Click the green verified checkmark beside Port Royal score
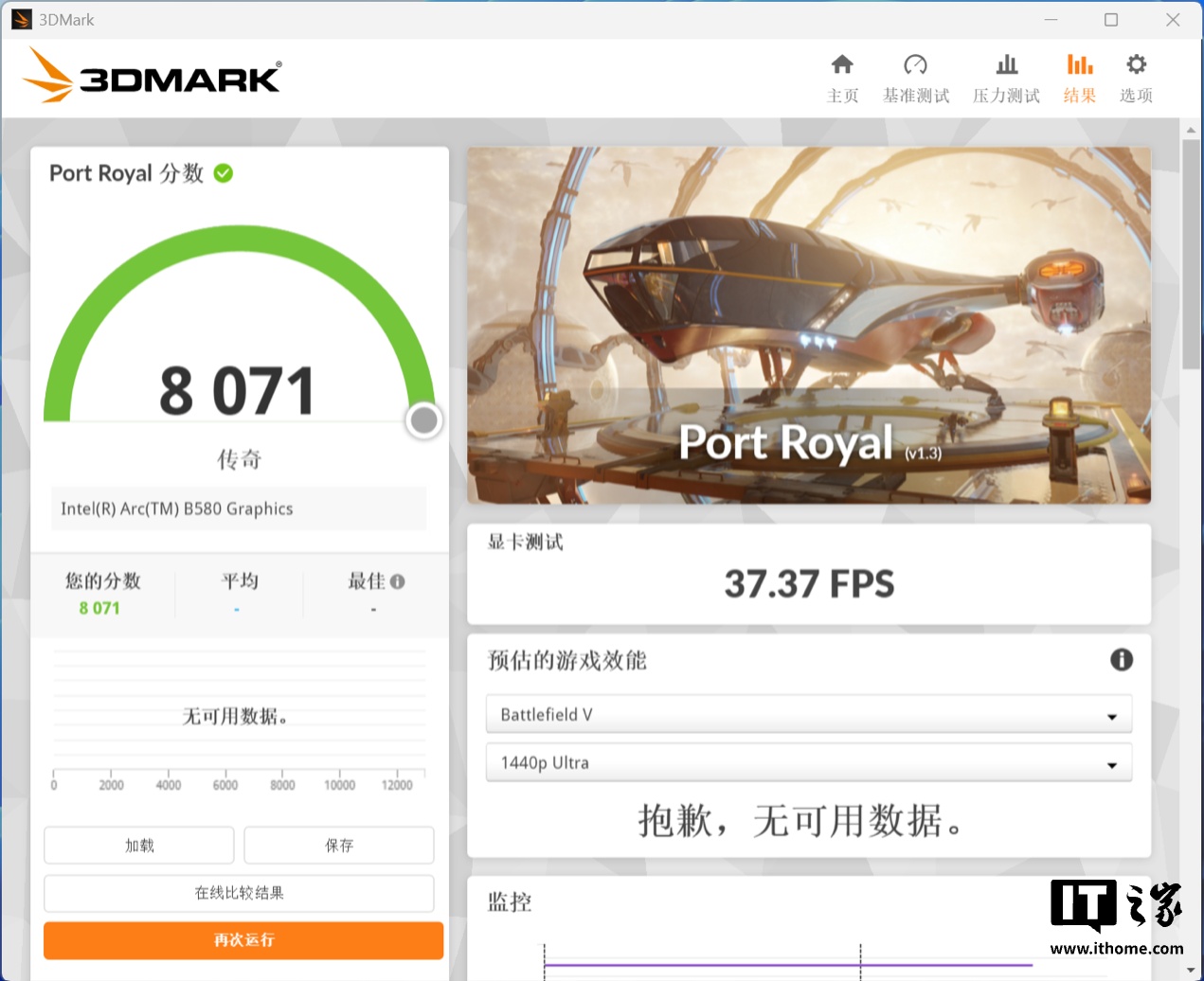Image resolution: width=1204 pixels, height=981 pixels. coord(224,173)
